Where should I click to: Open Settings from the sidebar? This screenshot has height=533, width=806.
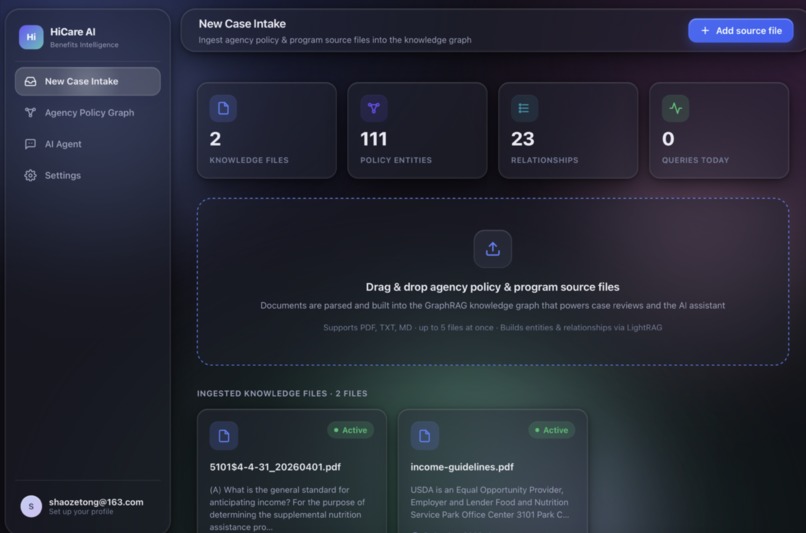88,175
